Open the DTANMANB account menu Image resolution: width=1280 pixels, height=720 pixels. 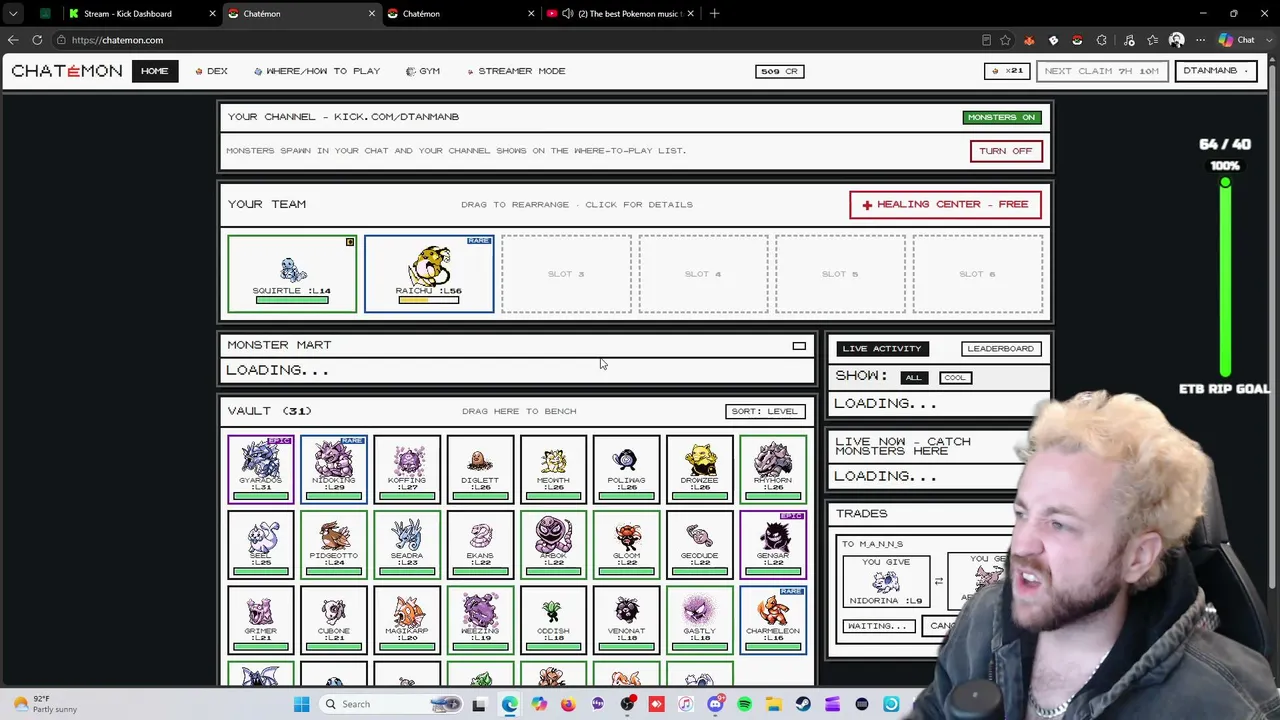[x=1215, y=71]
